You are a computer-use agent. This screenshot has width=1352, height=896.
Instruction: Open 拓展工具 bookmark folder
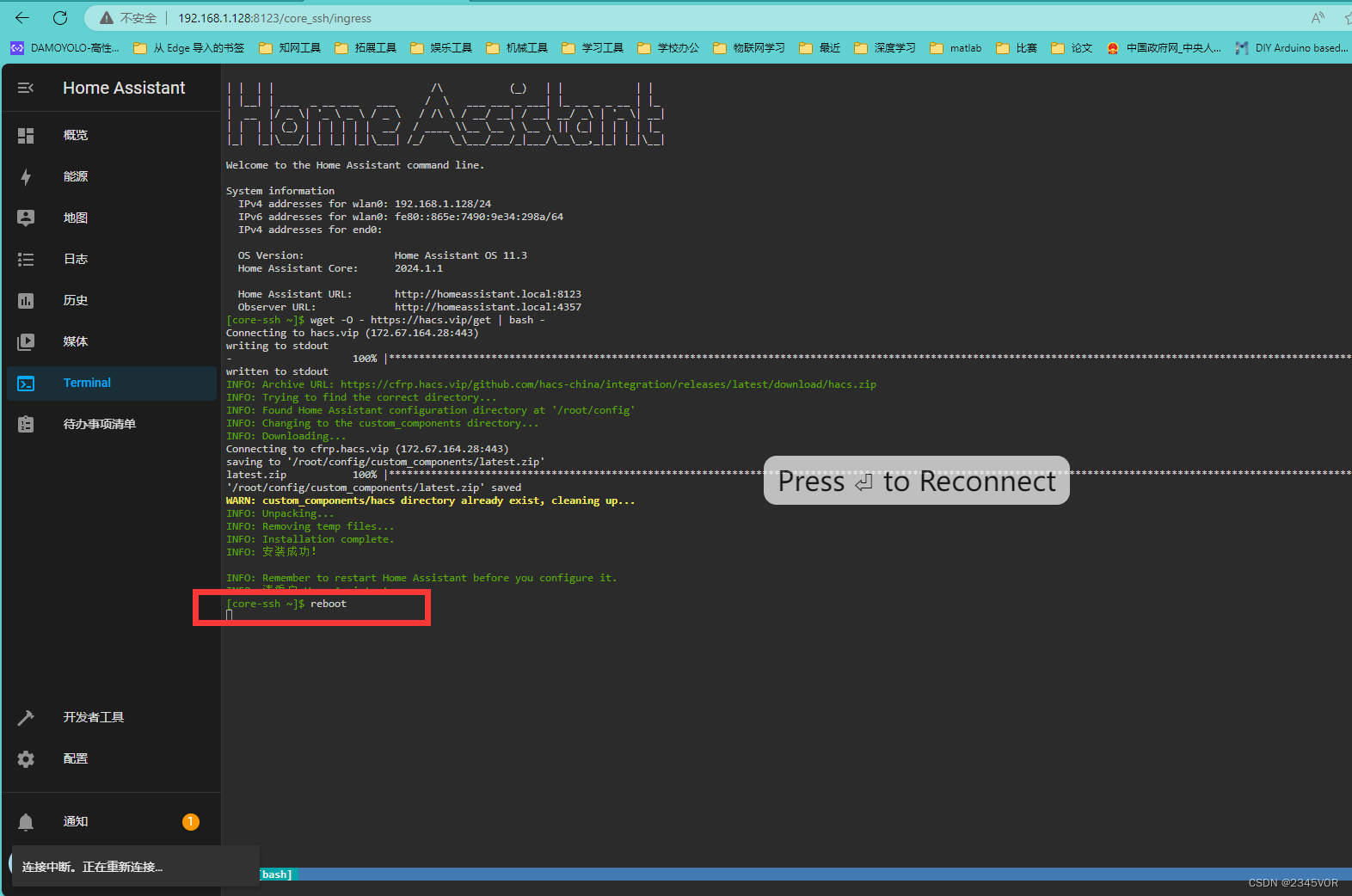tap(366, 48)
